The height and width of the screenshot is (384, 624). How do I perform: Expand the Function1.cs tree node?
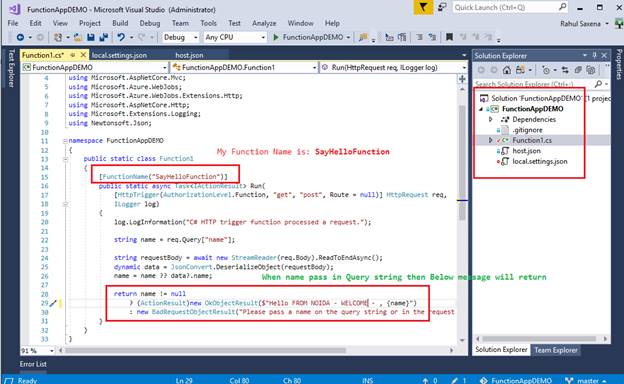point(491,140)
